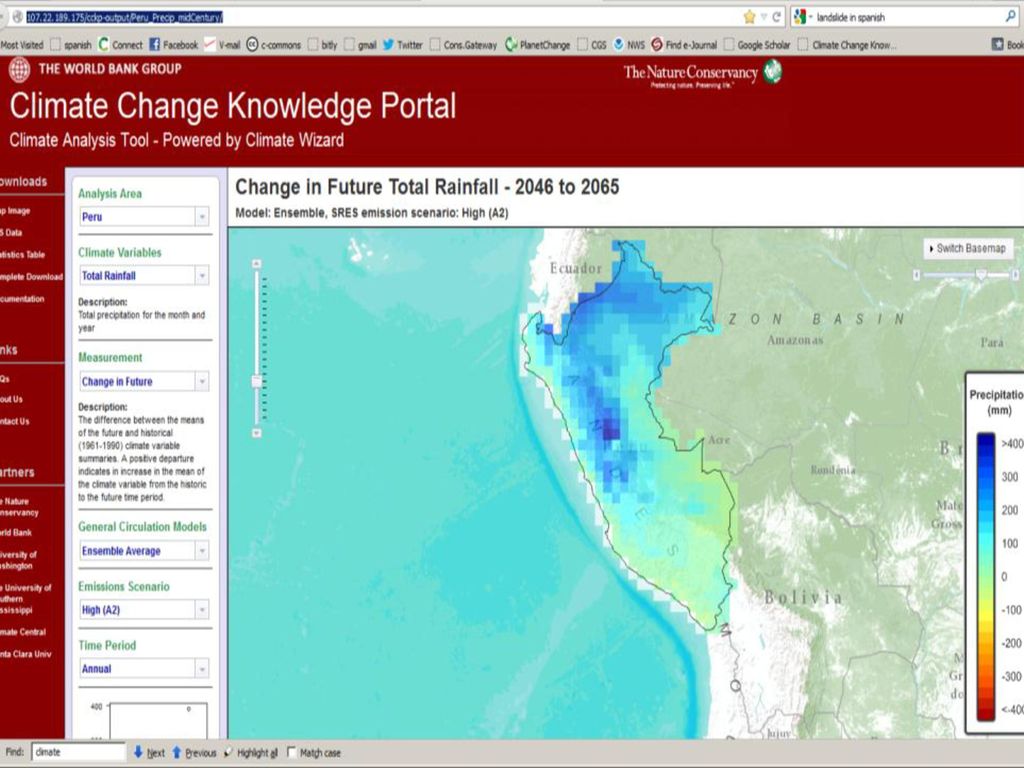This screenshot has width=1024, height=768.
Task: Open the V-mail bookmark
Action: point(222,44)
